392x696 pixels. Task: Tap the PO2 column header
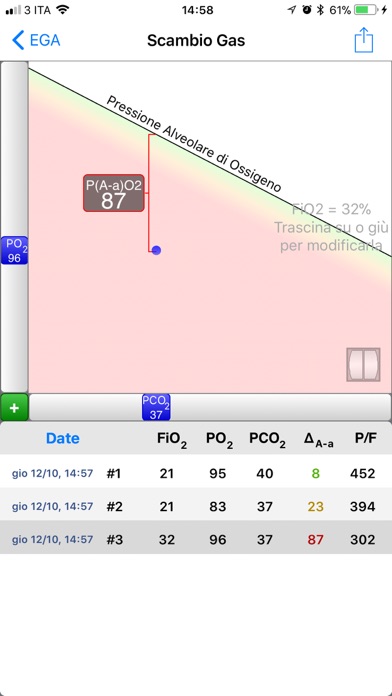click(x=219, y=440)
